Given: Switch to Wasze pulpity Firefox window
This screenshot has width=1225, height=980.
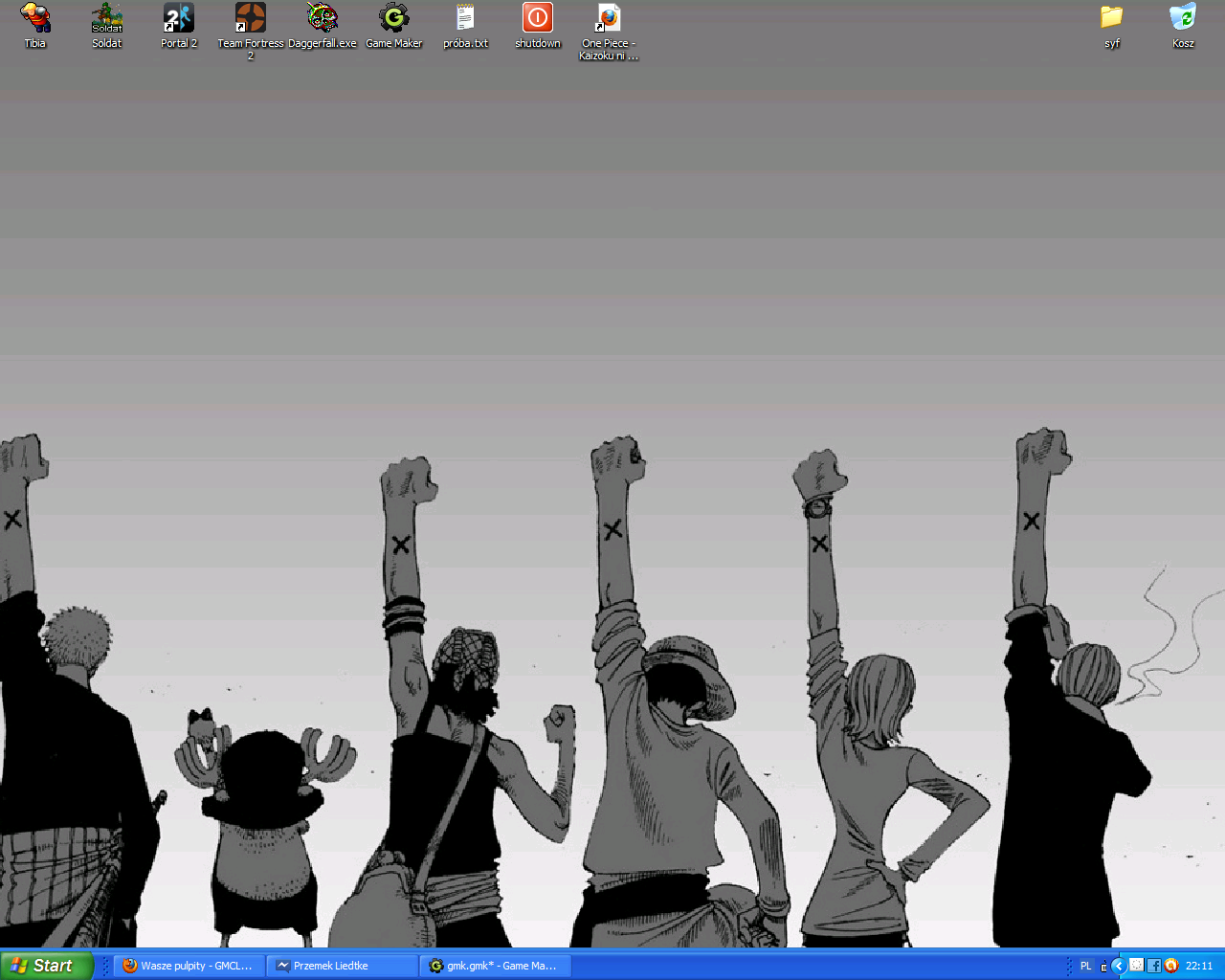Looking at the screenshot, I should (189, 966).
